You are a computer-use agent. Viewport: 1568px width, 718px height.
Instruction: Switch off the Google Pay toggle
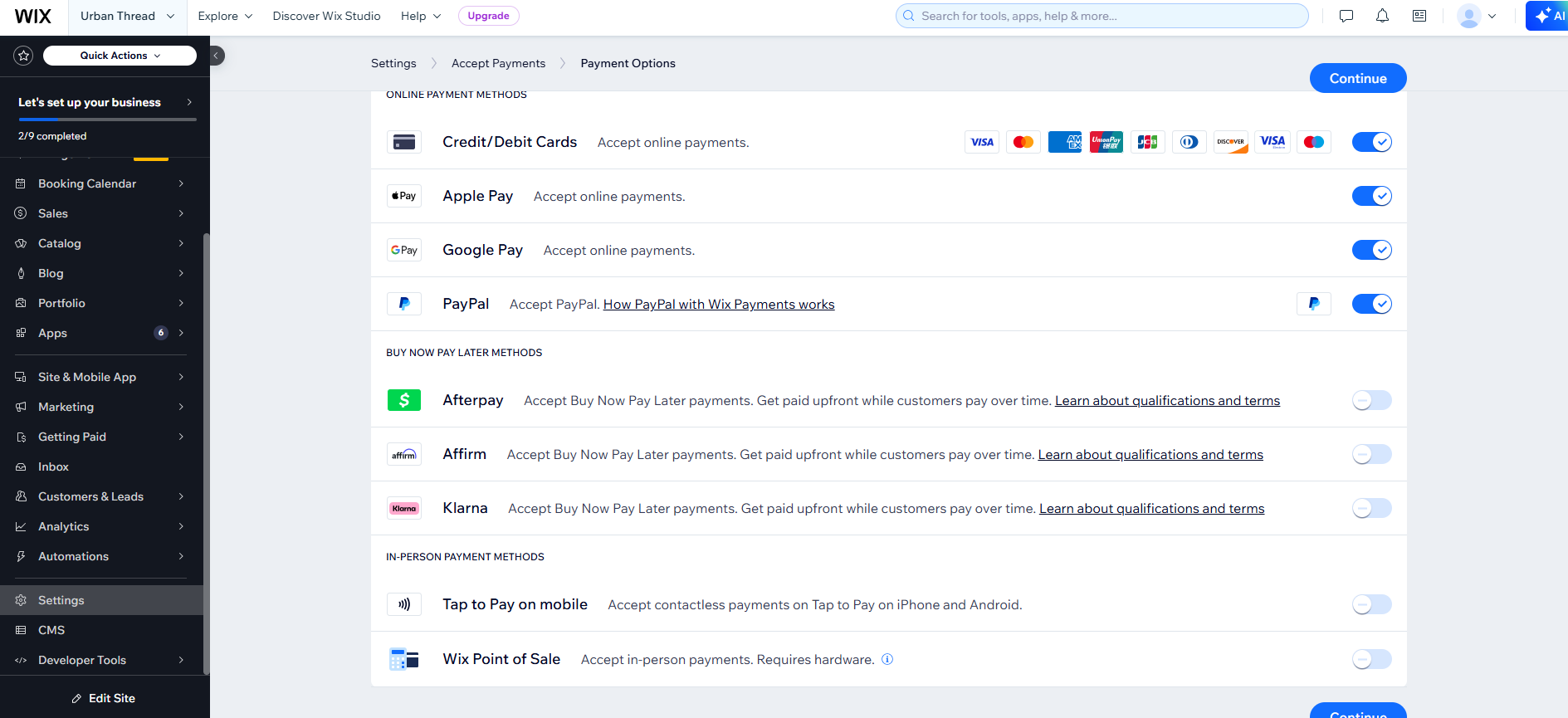tap(1372, 250)
